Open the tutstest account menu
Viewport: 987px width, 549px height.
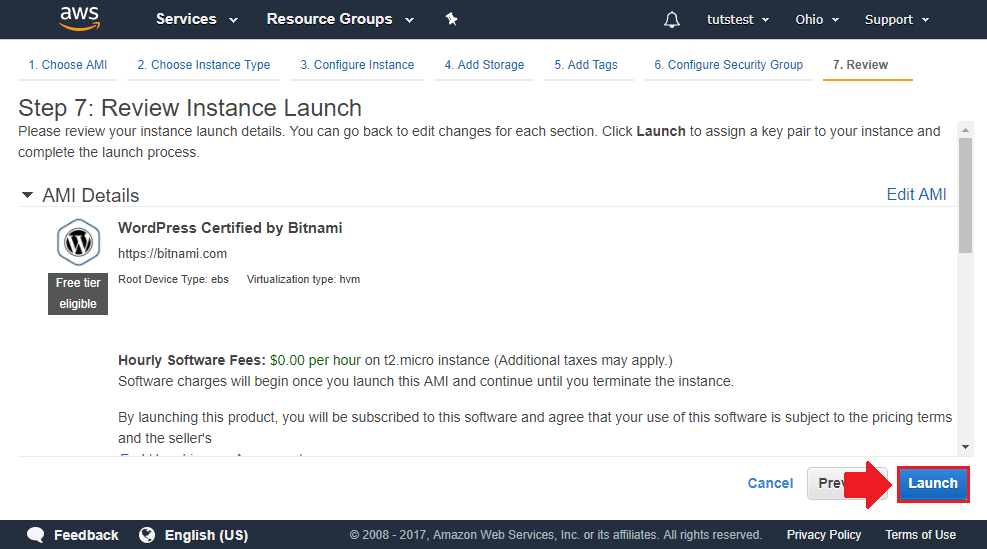click(738, 20)
